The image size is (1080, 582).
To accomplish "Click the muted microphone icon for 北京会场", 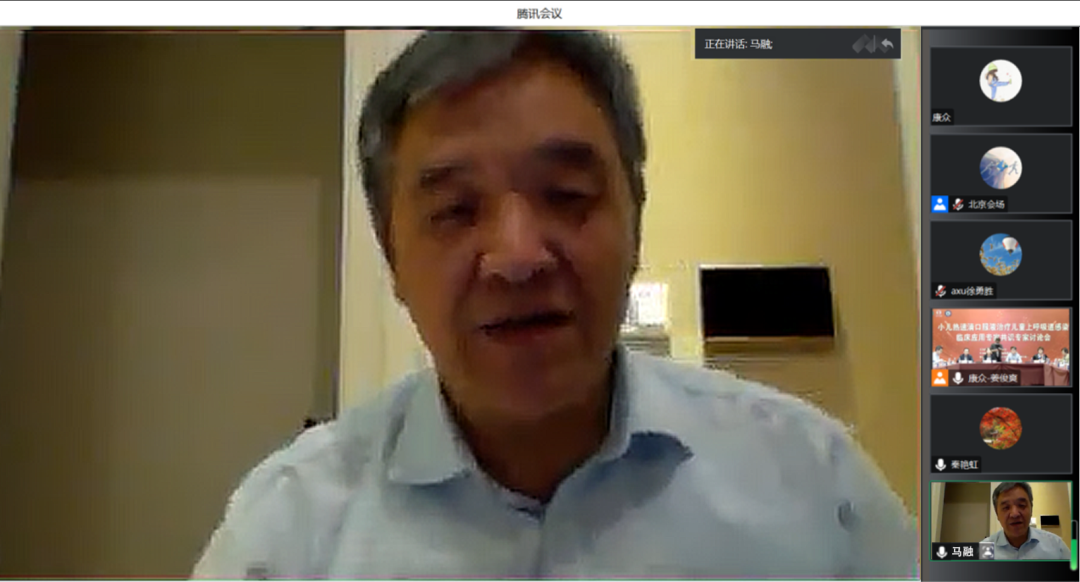I will click(x=958, y=204).
